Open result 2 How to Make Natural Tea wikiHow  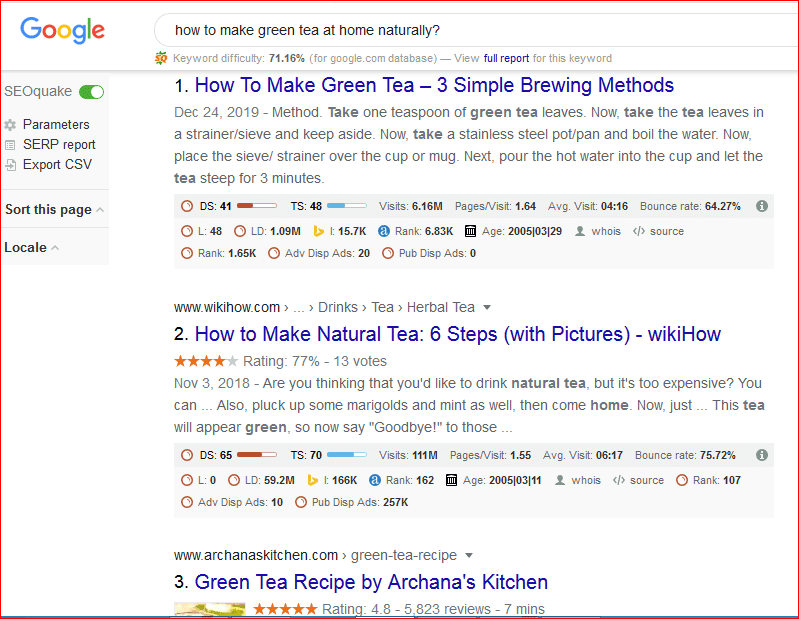[x=458, y=334]
